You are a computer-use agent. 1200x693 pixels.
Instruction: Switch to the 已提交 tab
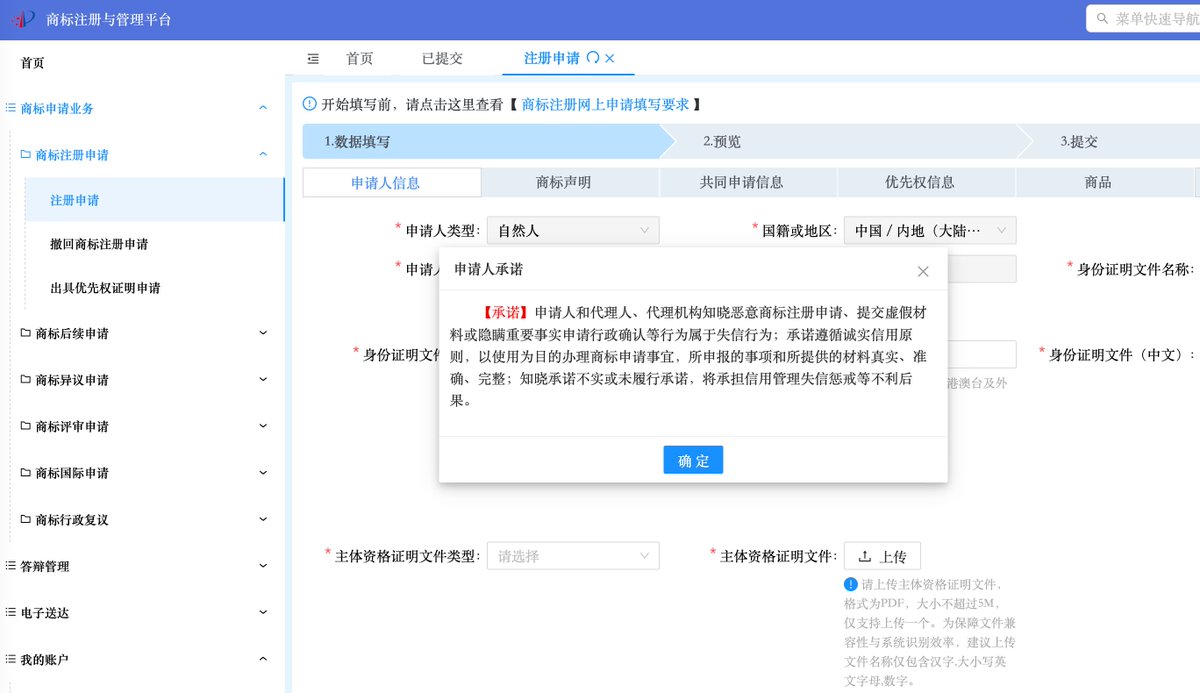pos(442,58)
